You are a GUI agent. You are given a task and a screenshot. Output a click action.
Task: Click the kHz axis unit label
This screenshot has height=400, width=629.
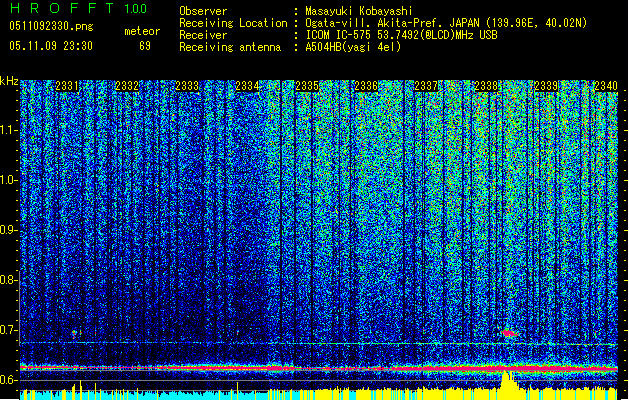pyautogui.click(x=9, y=81)
